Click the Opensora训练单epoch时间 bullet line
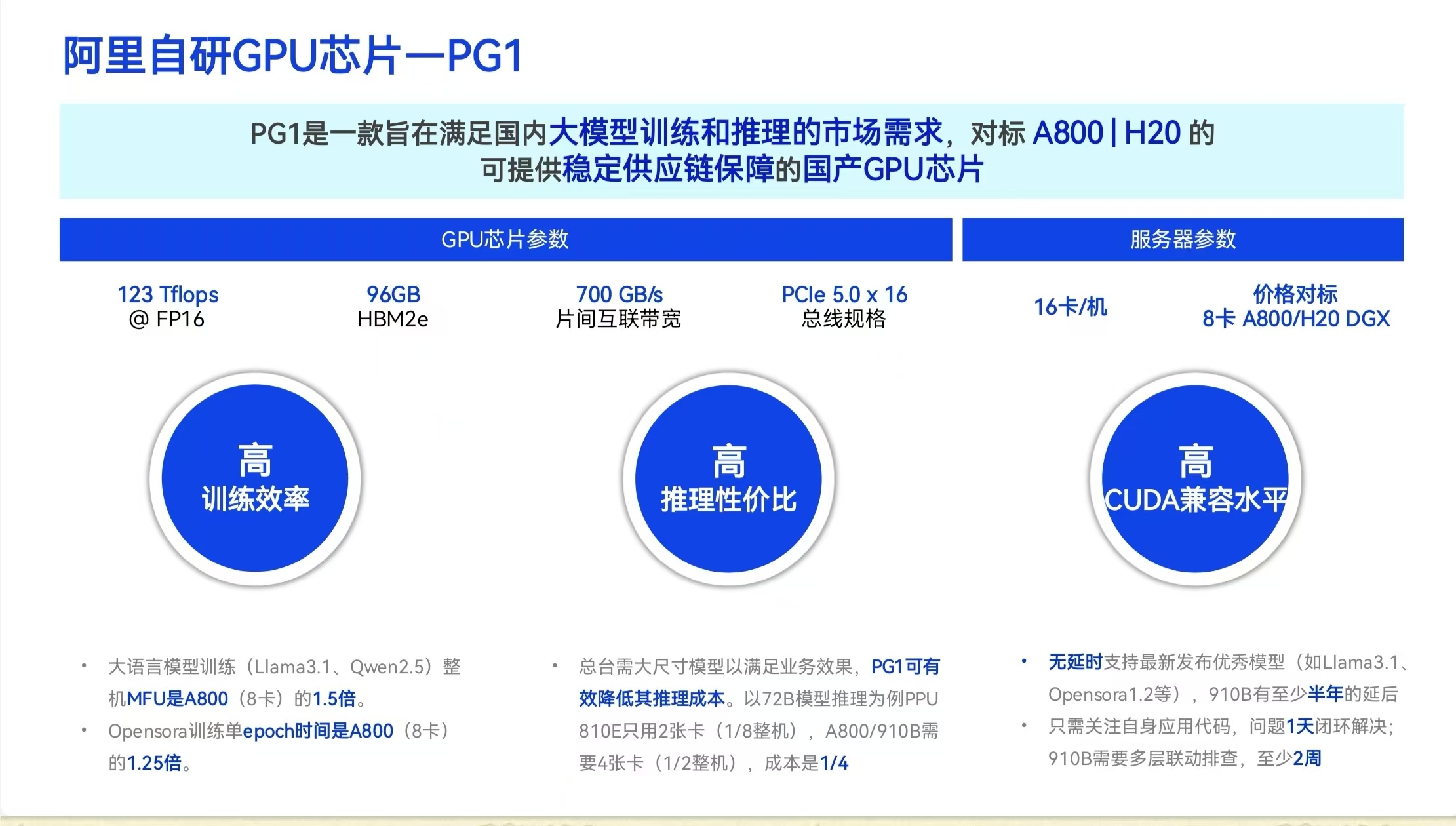 279,731
